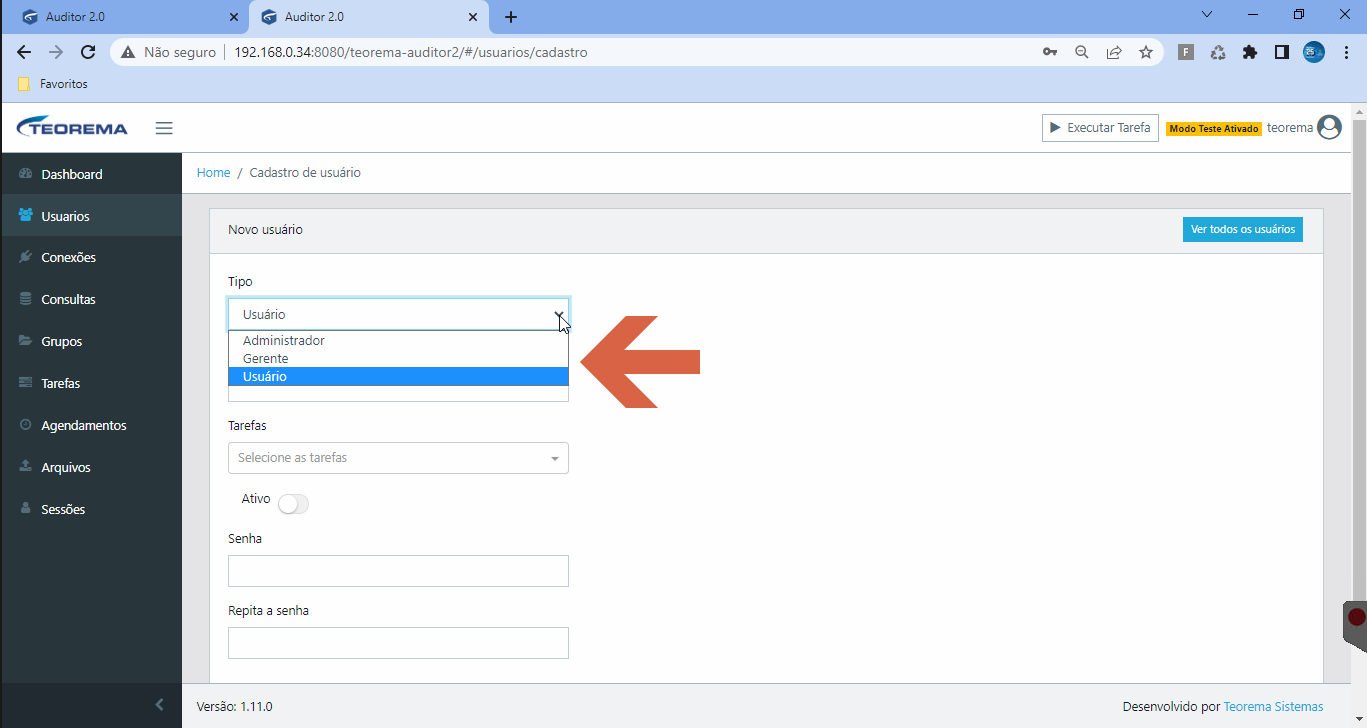Select Administrador option
Image resolution: width=1367 pixels, height=728 pixels.
click(398, 341)
